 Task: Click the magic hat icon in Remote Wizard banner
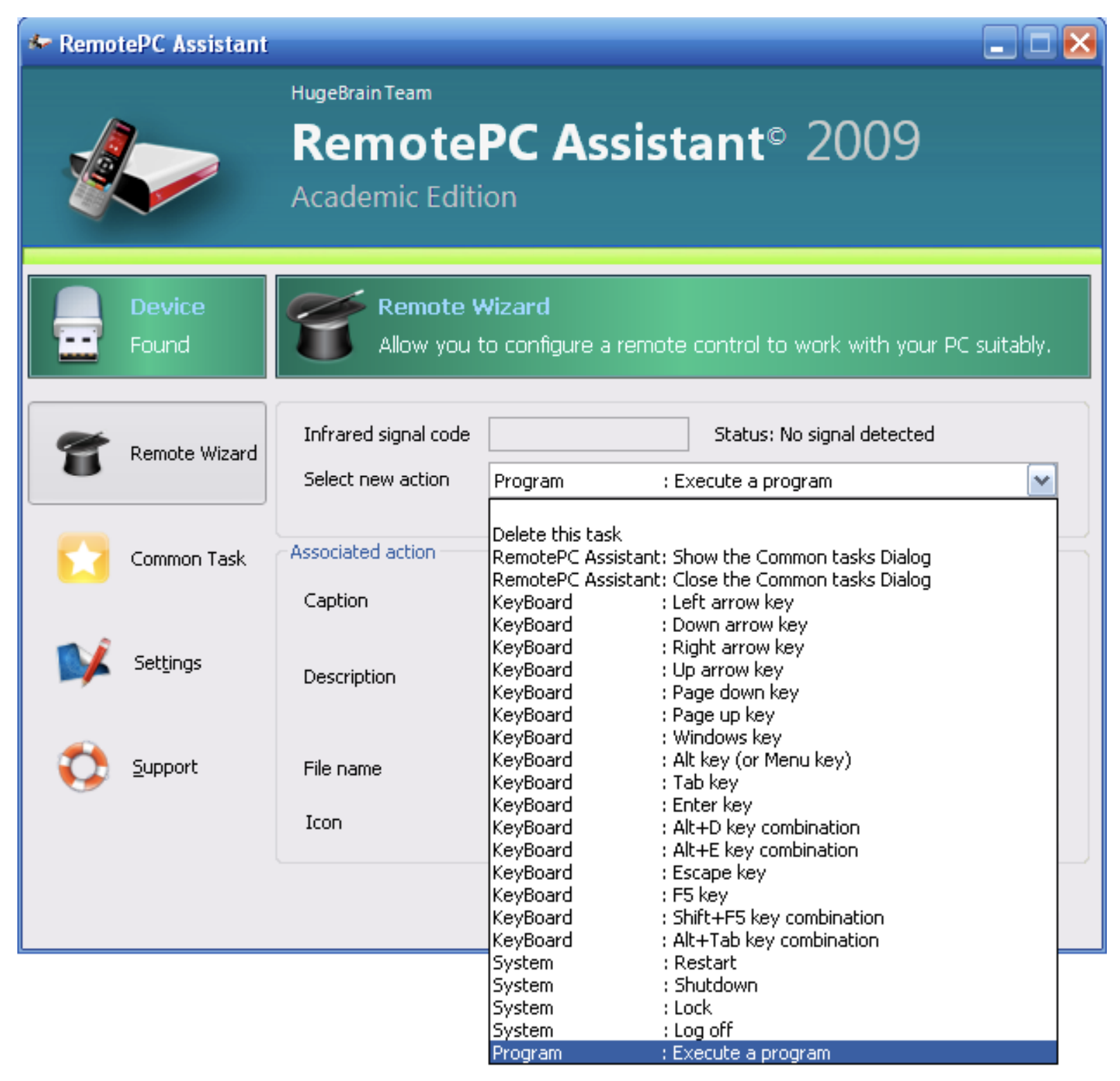coord(326,325)
